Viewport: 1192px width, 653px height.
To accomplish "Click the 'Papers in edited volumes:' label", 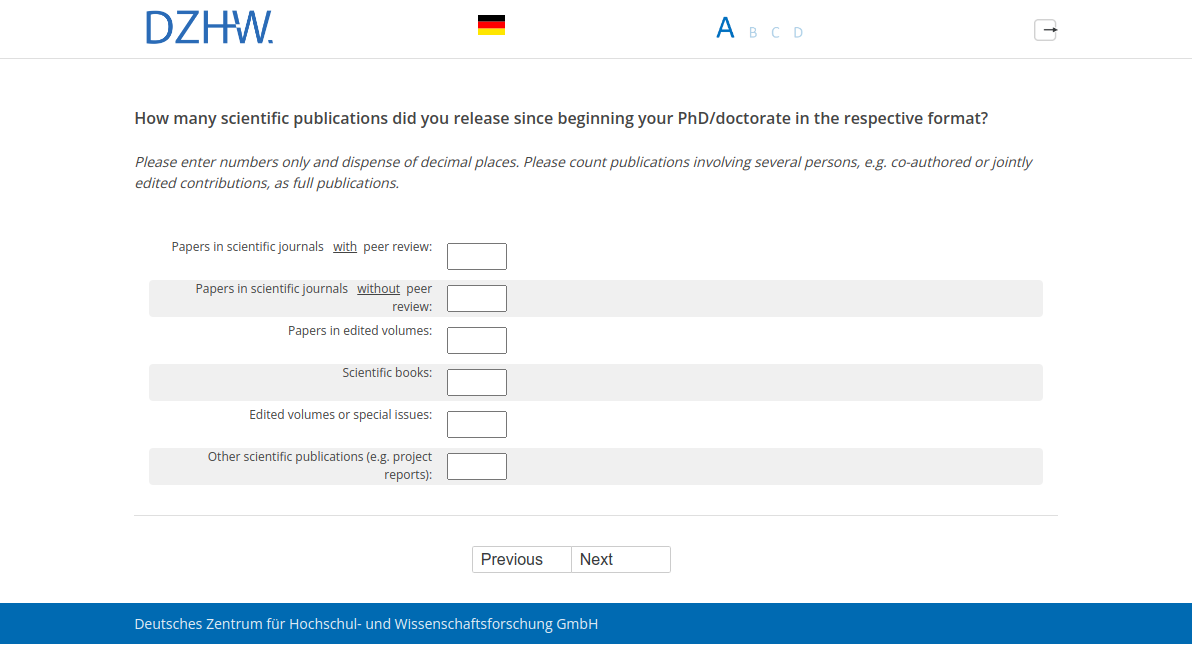I will tap(360, 331).
